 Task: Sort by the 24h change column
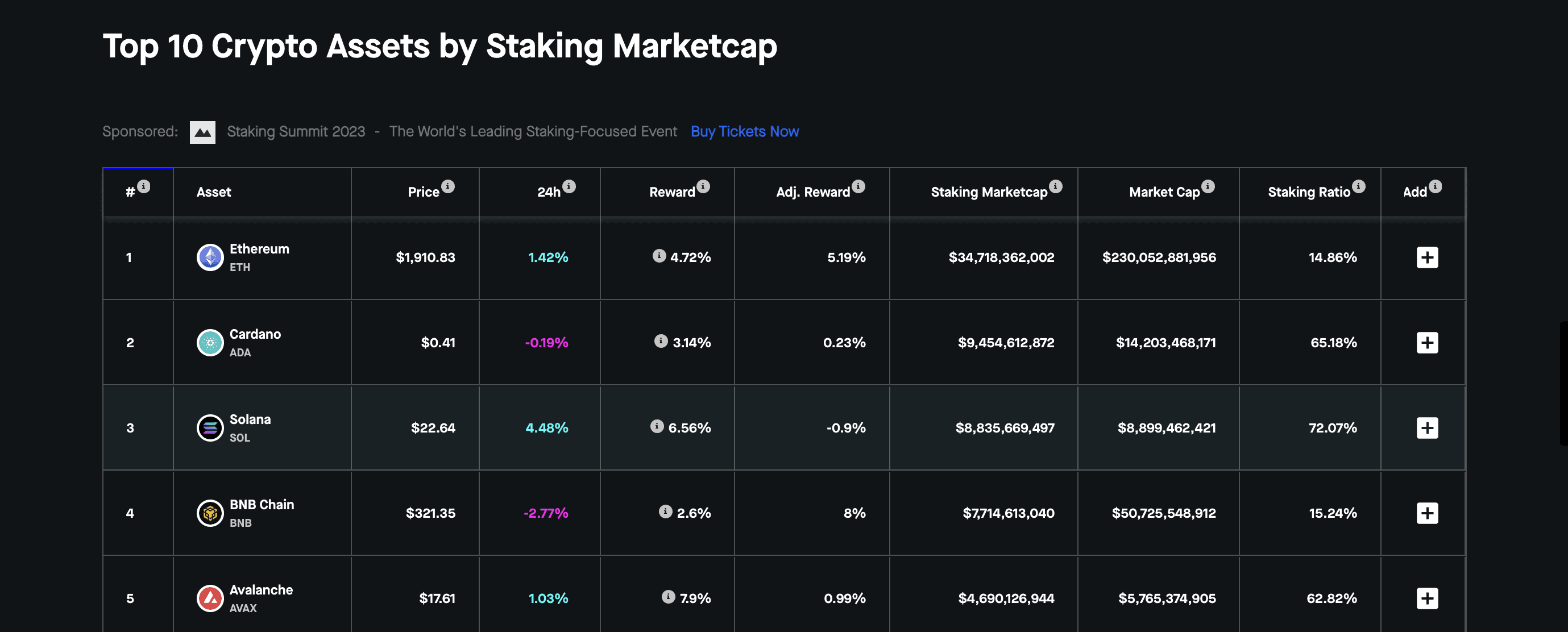point(549,192)
